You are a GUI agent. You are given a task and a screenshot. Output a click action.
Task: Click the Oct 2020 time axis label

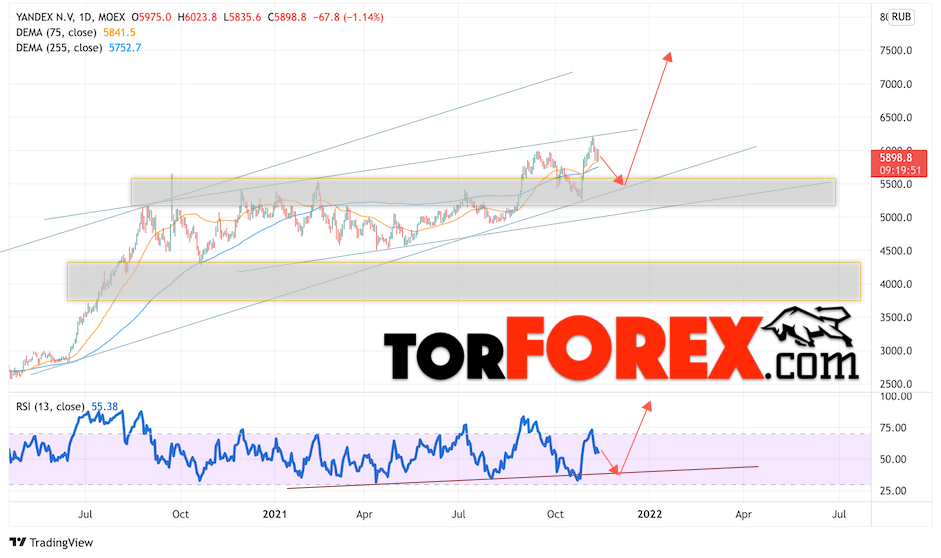[x=180, y=514]
